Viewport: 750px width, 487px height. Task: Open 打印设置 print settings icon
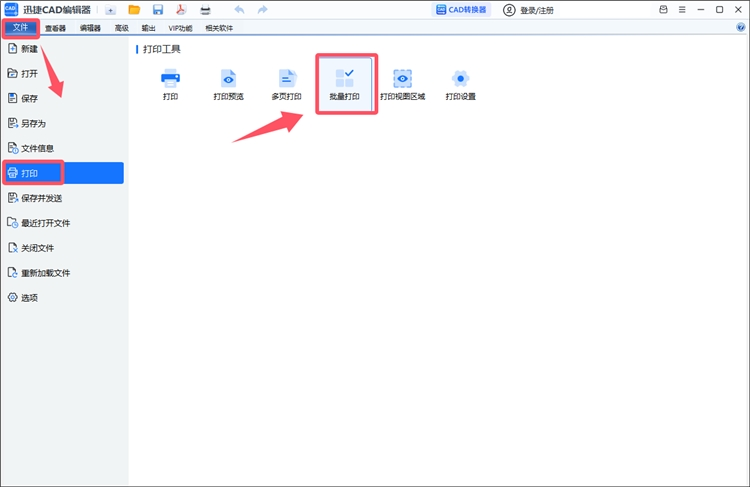460,82
